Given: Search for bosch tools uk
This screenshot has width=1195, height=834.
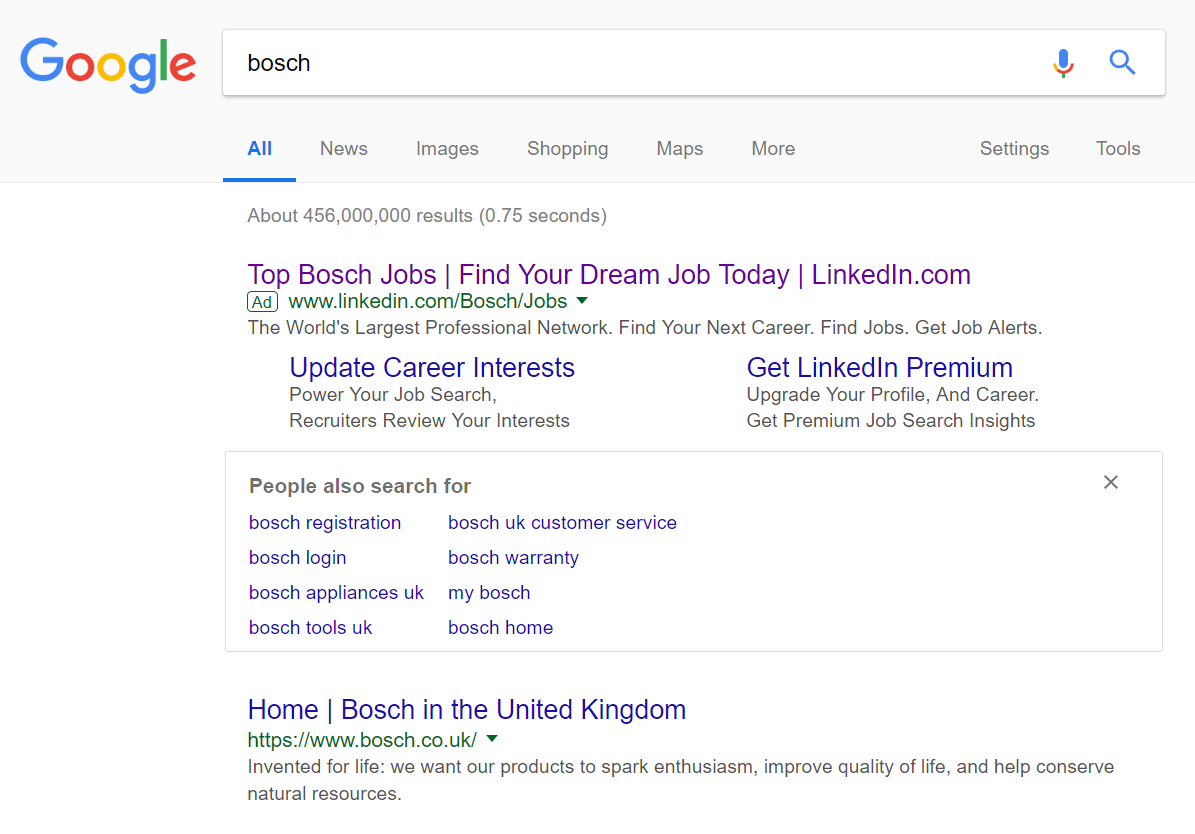Looking at the screenshot, I should tap(310, 628).
